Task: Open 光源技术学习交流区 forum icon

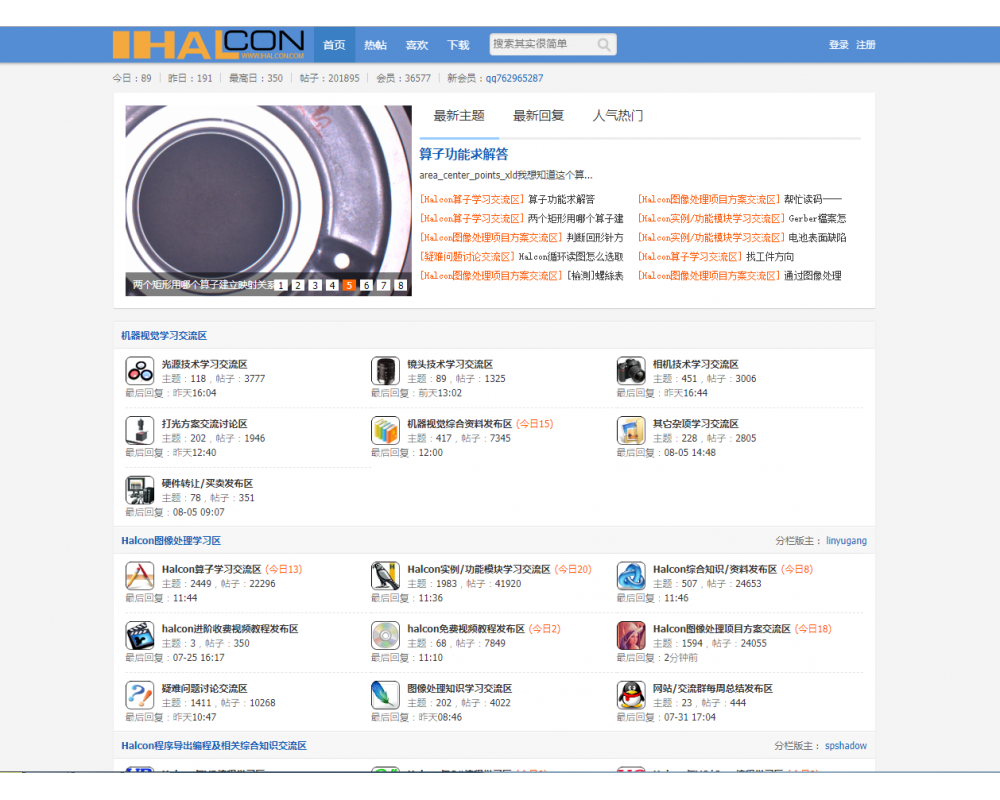Action: click(140, 371)
